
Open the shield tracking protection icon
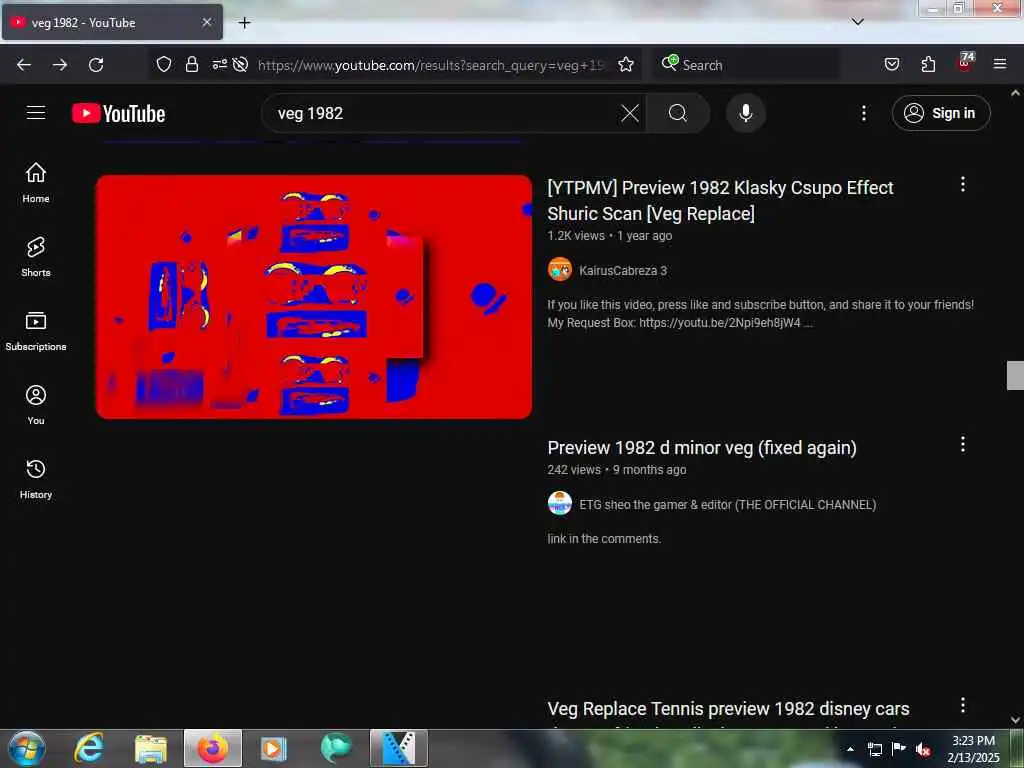pyautogui.click(x=164, y=64)
